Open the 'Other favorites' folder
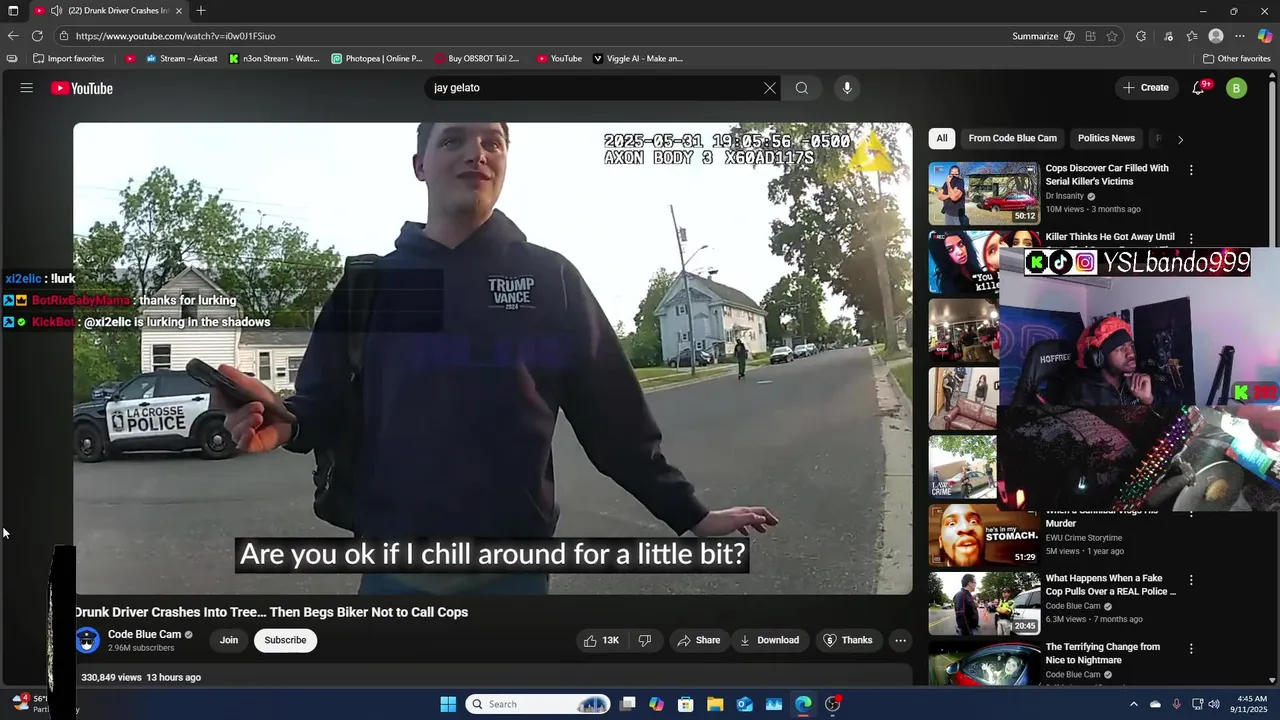The height and width of the screenshot is (720, 1280). point(1237,59)
